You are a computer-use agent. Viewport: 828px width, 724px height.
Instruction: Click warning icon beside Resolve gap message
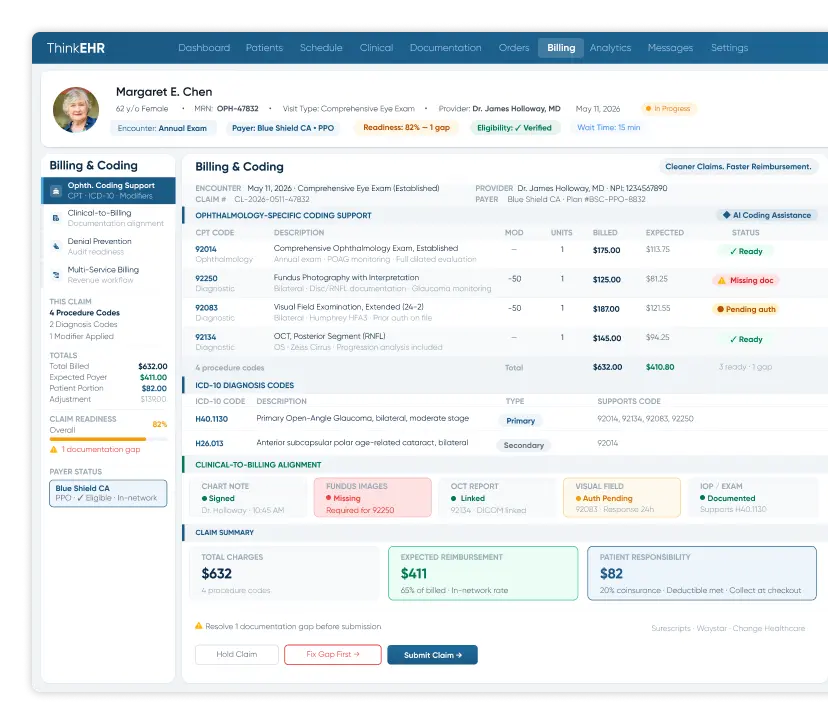199,626
